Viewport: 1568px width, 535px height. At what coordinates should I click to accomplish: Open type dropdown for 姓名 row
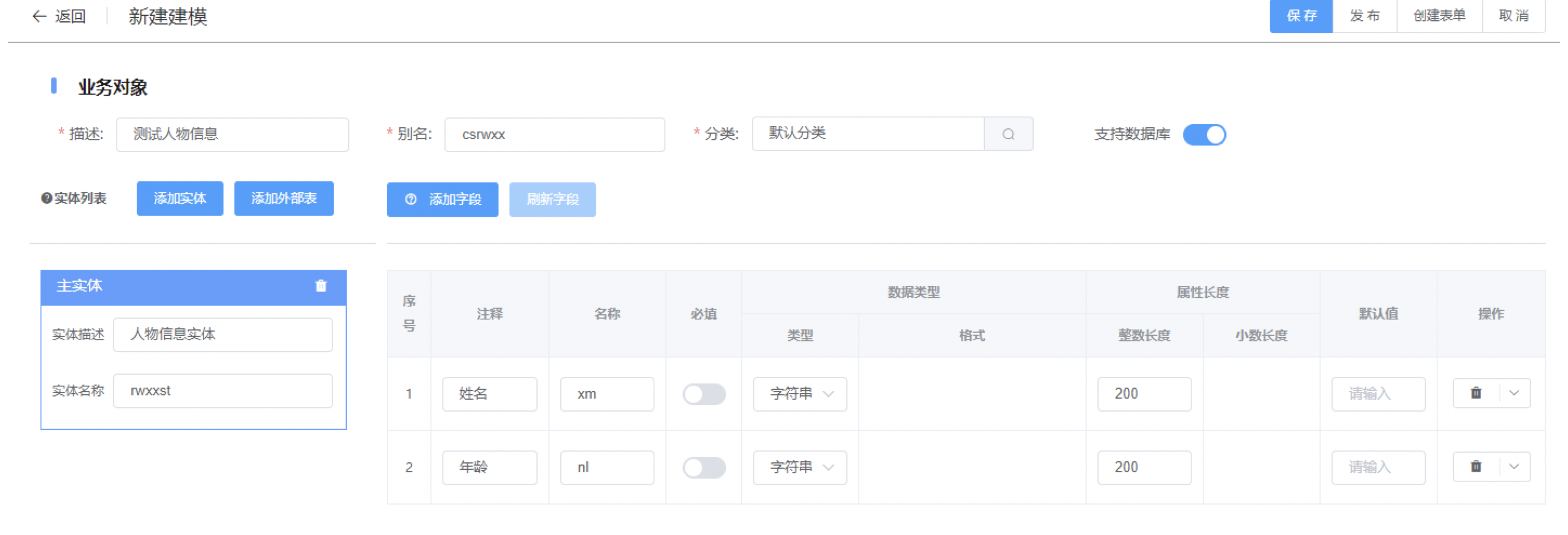(799, 394)
